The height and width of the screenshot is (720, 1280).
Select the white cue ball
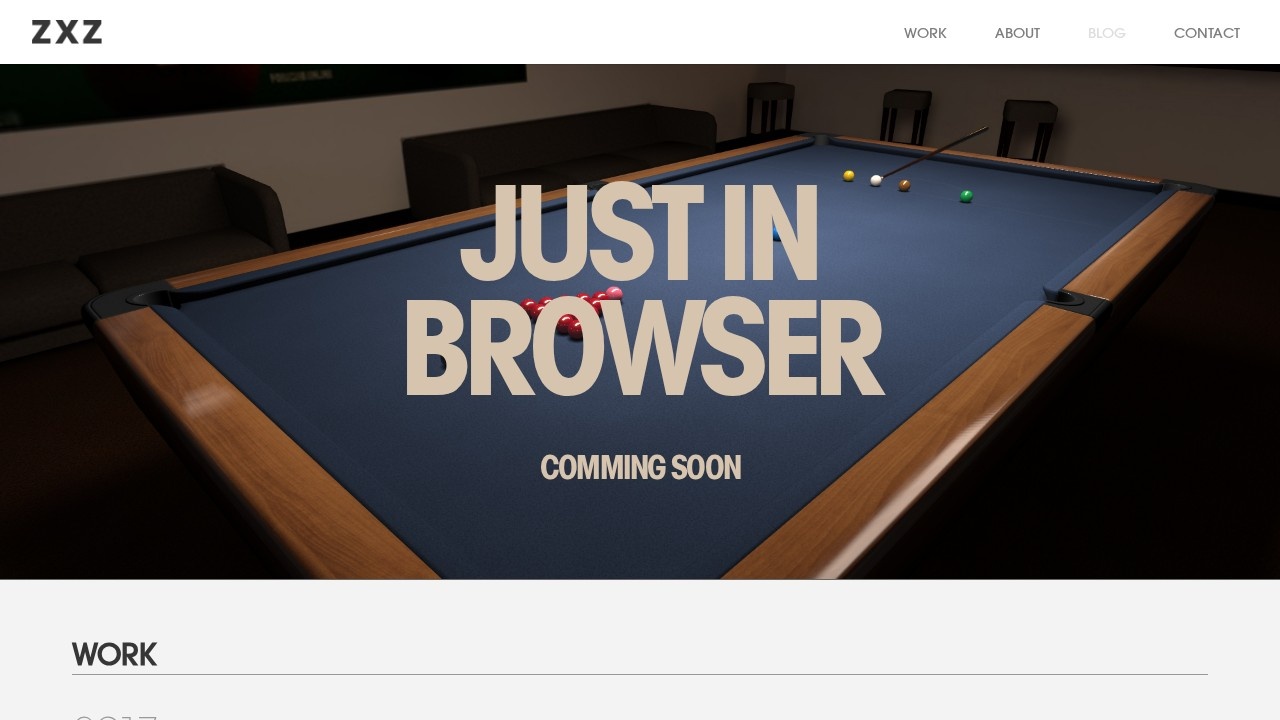(x=878, y=180)
